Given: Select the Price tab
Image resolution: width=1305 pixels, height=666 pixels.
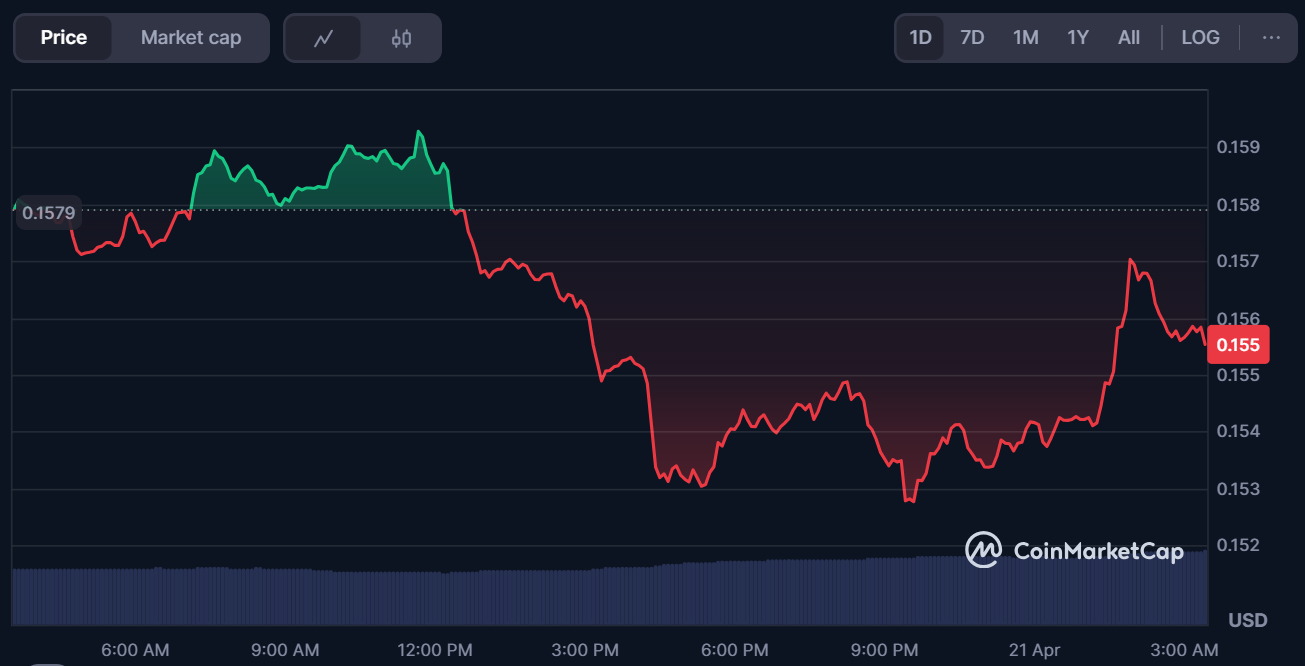Looking at the screenshot, I should click(64, 38).
